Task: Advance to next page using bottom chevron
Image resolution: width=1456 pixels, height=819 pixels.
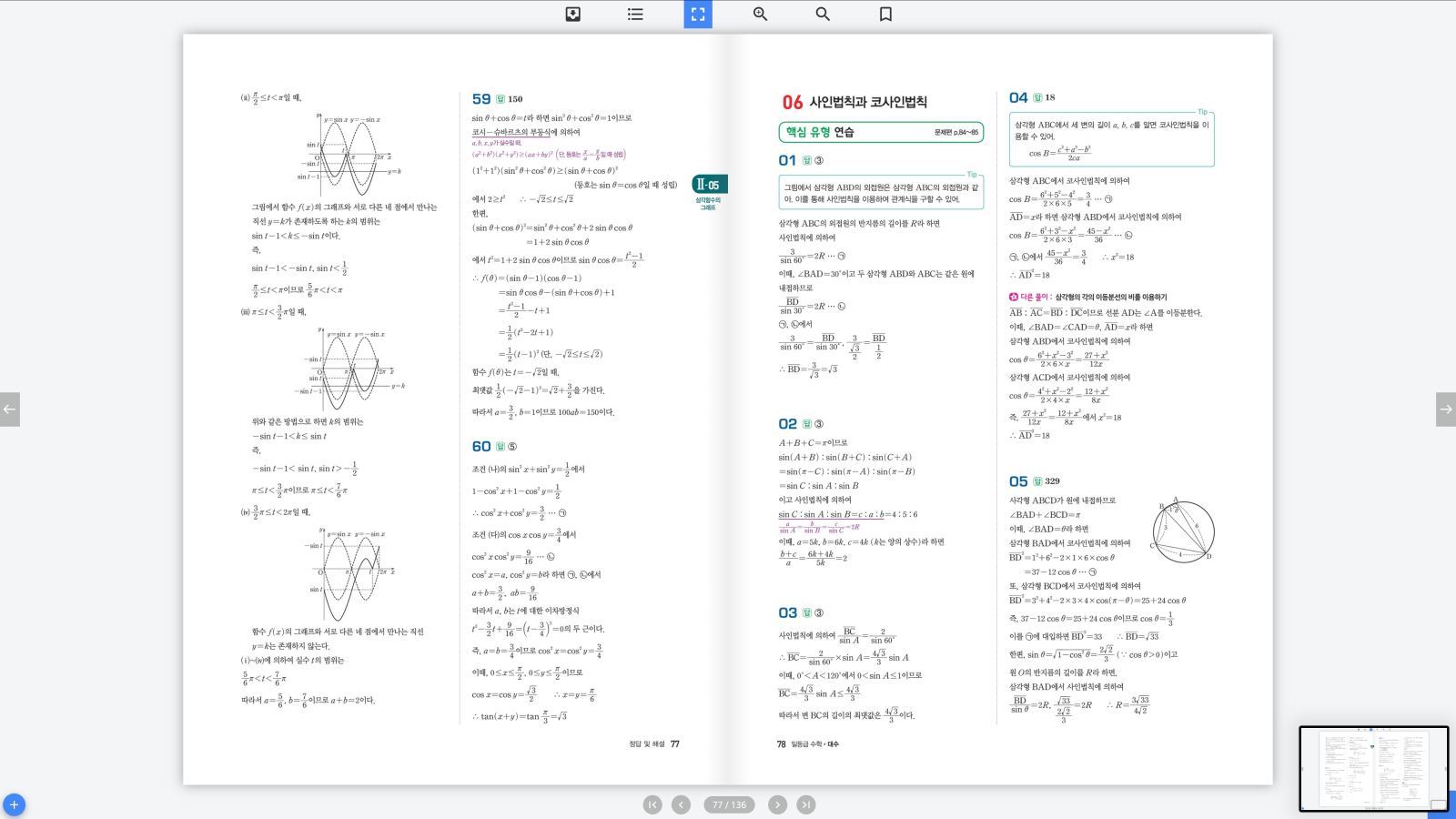Action: click(x=777, y=804)
